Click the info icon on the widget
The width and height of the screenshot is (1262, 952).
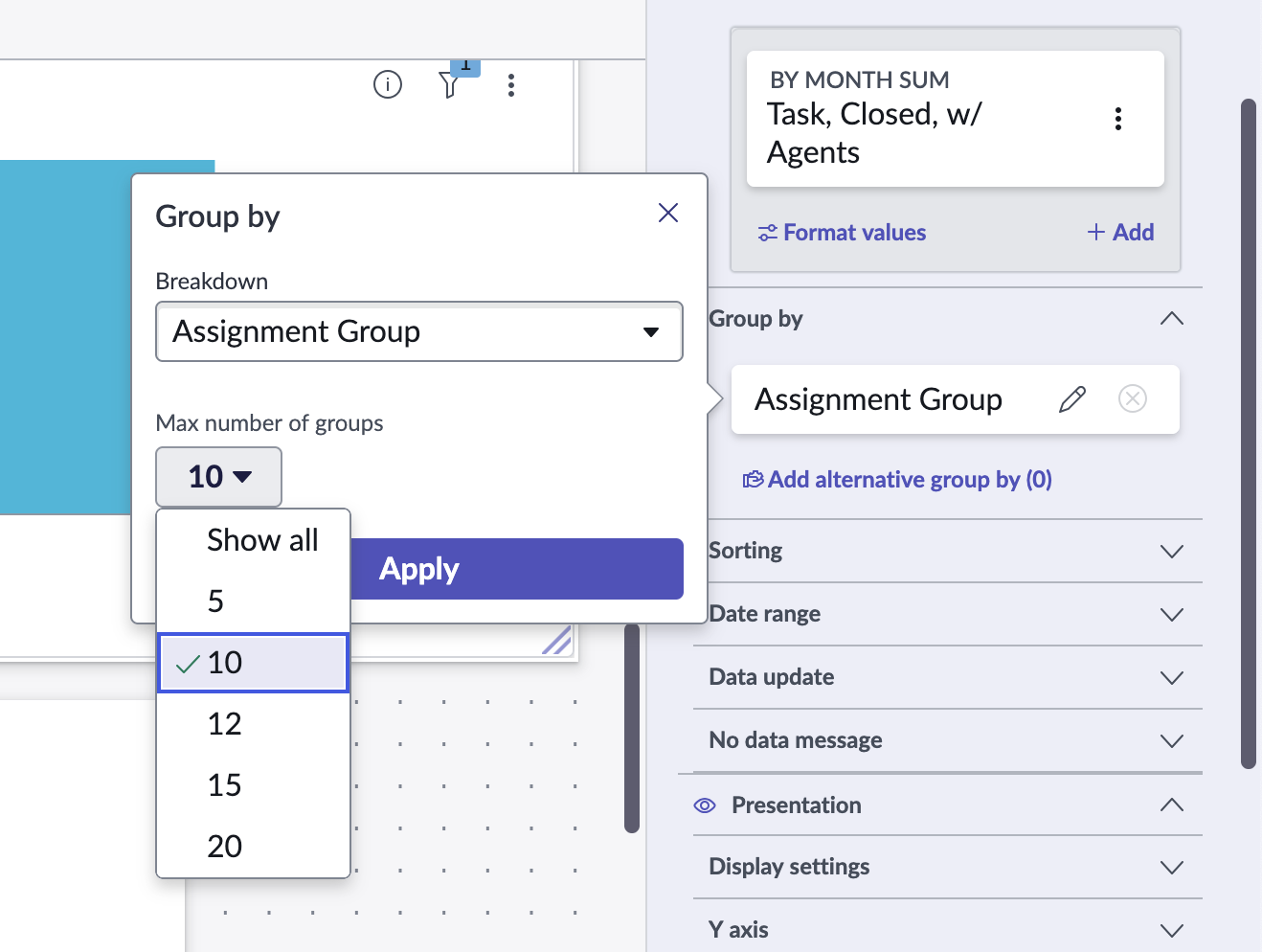pyautogui.click(x=388, y=85)
